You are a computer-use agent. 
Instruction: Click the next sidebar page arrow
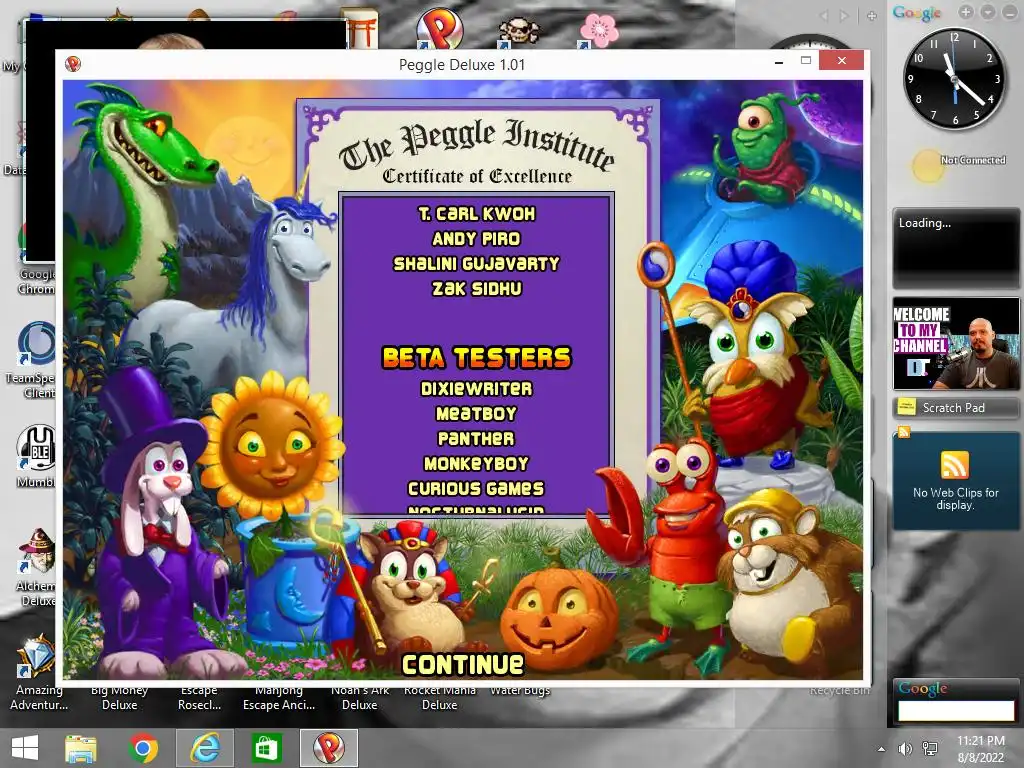point(844,15)
